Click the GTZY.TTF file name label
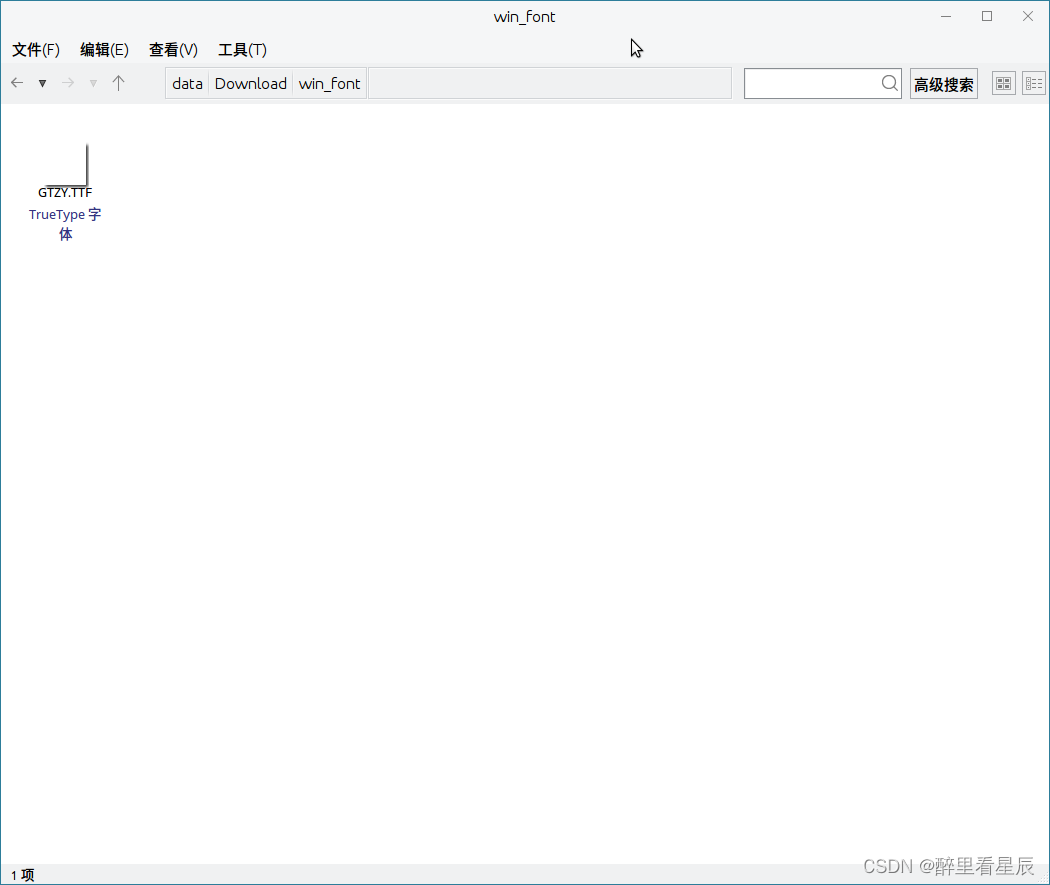 (65, 193)
